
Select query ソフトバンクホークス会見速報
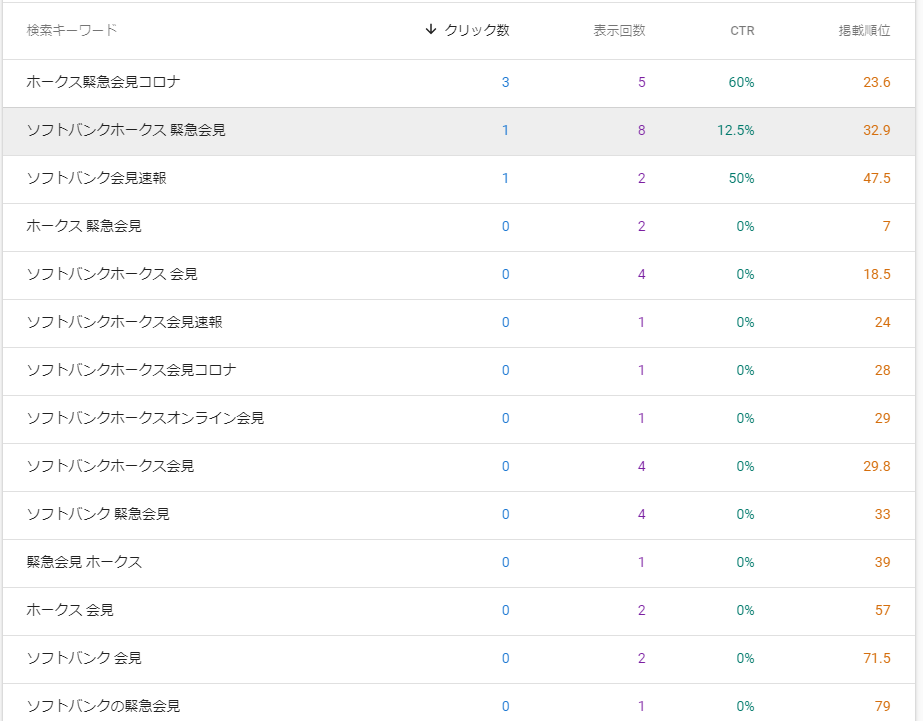click(125, 322)
